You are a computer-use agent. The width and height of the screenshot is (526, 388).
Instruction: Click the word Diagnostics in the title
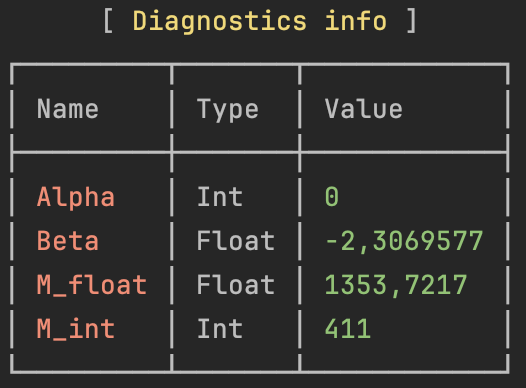[220, 21]
